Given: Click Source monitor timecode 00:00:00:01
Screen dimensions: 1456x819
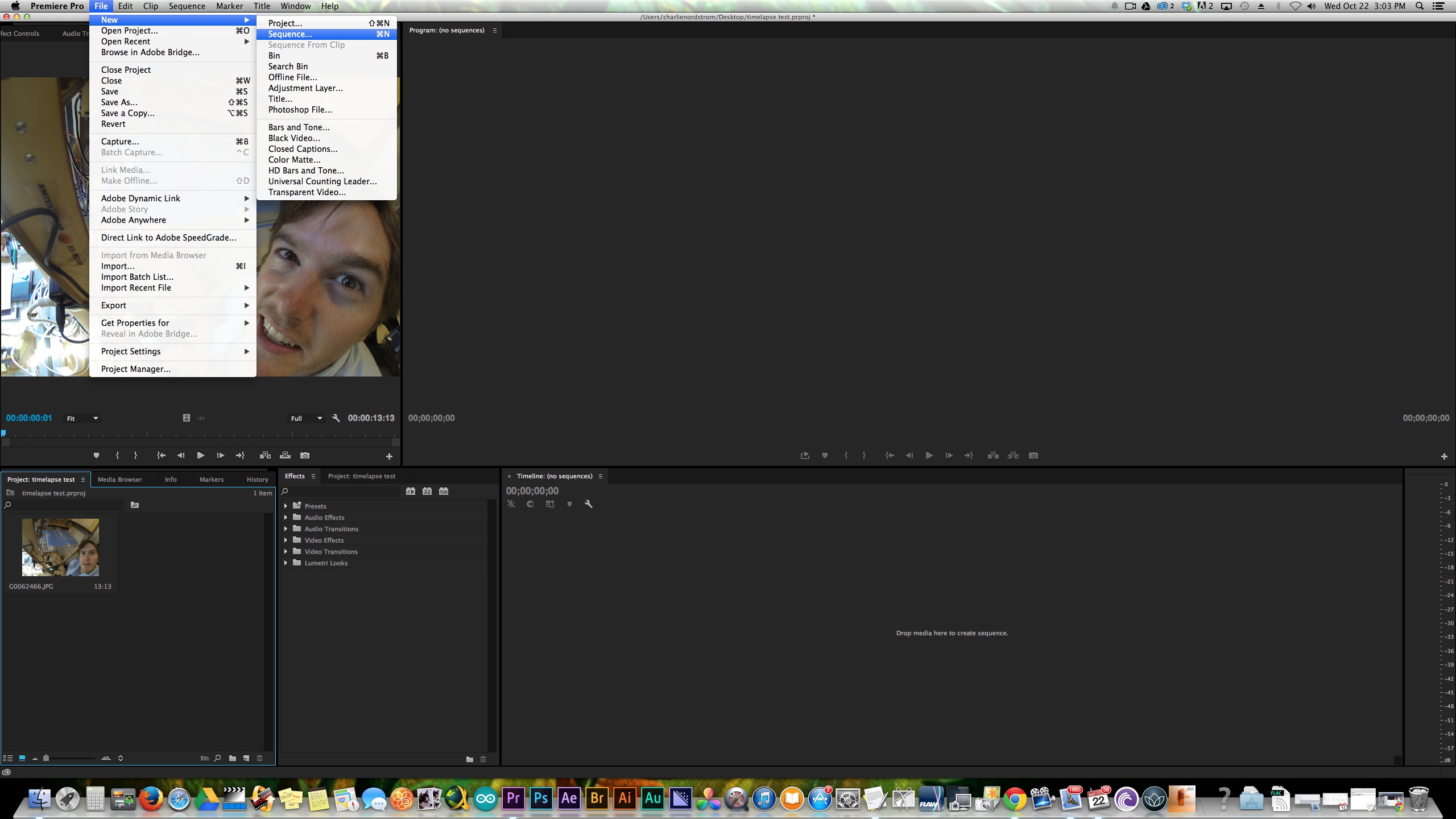Looking at the screenshot, I should click(x=29, y=418).
